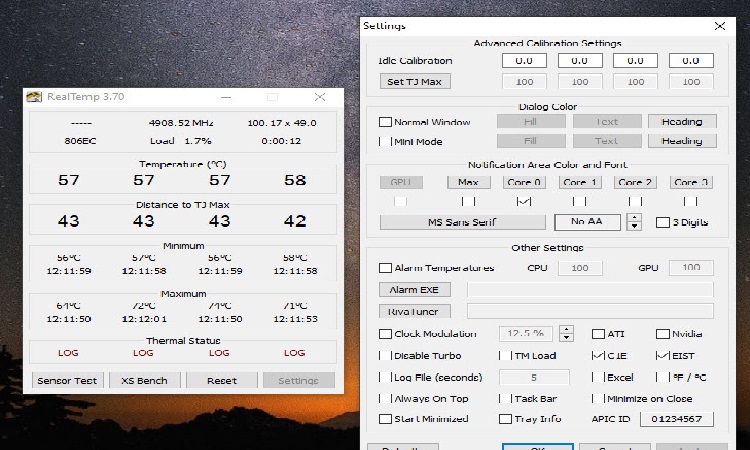
Task: Close the RealTemp 3.70 window
Action: point(320,97)
